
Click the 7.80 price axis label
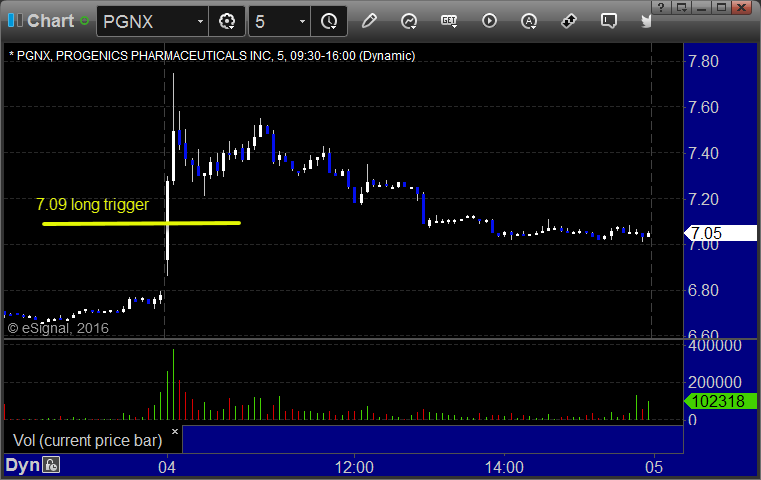(x=703, y=62)
